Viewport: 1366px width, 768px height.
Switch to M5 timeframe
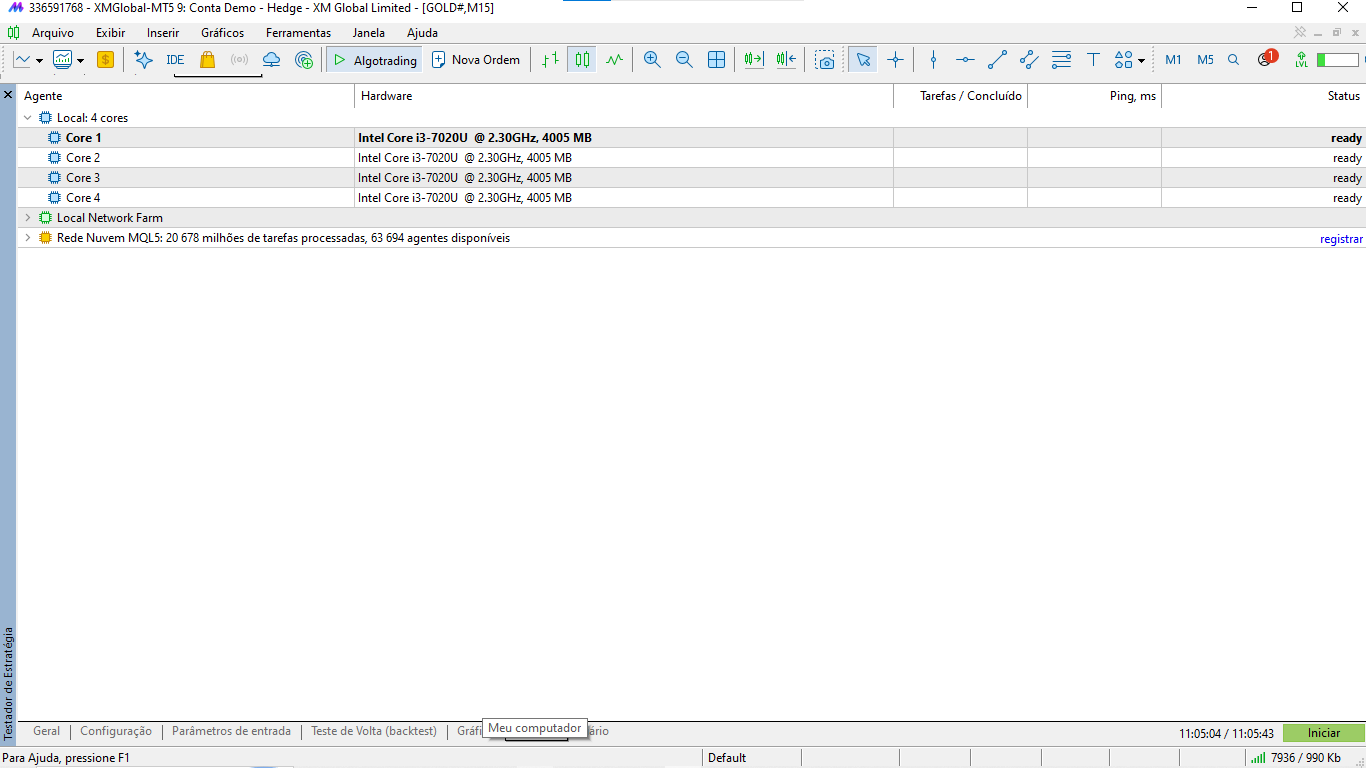1205,60
